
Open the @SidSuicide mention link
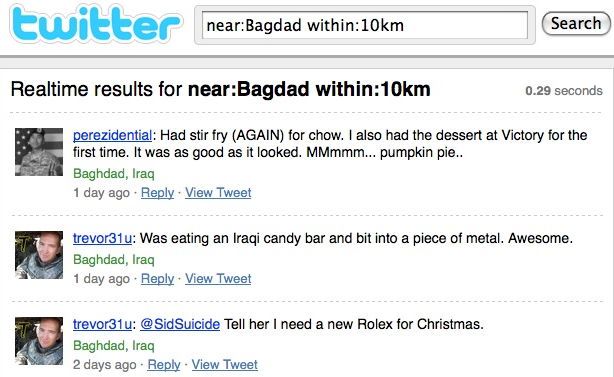tap(180, 324)
